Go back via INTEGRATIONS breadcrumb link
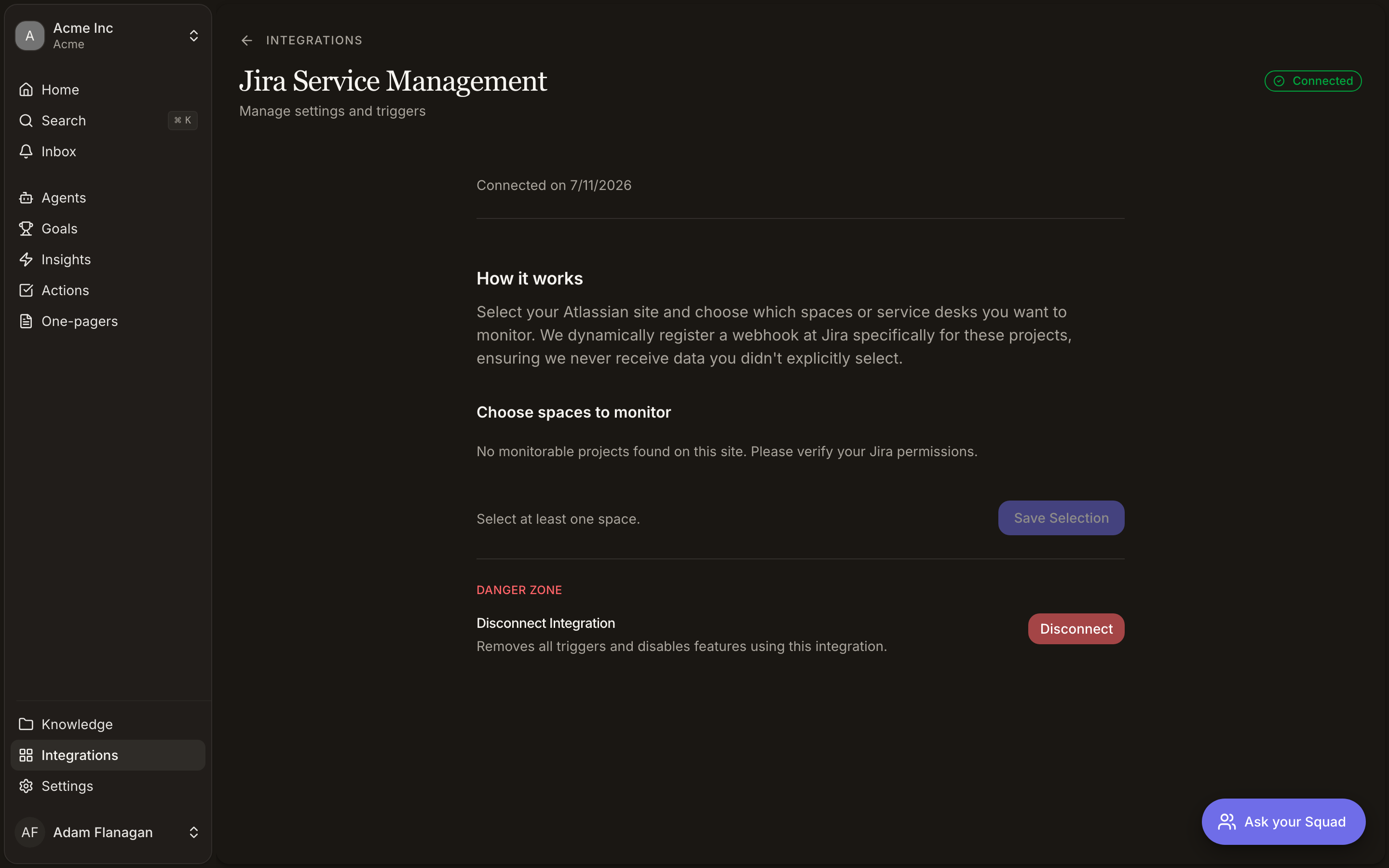Screen dimensions: 1389x868 pos(314,40)
